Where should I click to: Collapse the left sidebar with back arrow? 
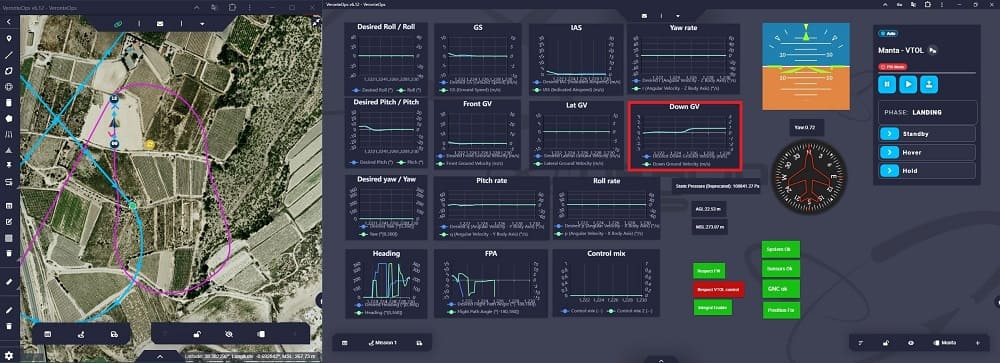point(9,22)
